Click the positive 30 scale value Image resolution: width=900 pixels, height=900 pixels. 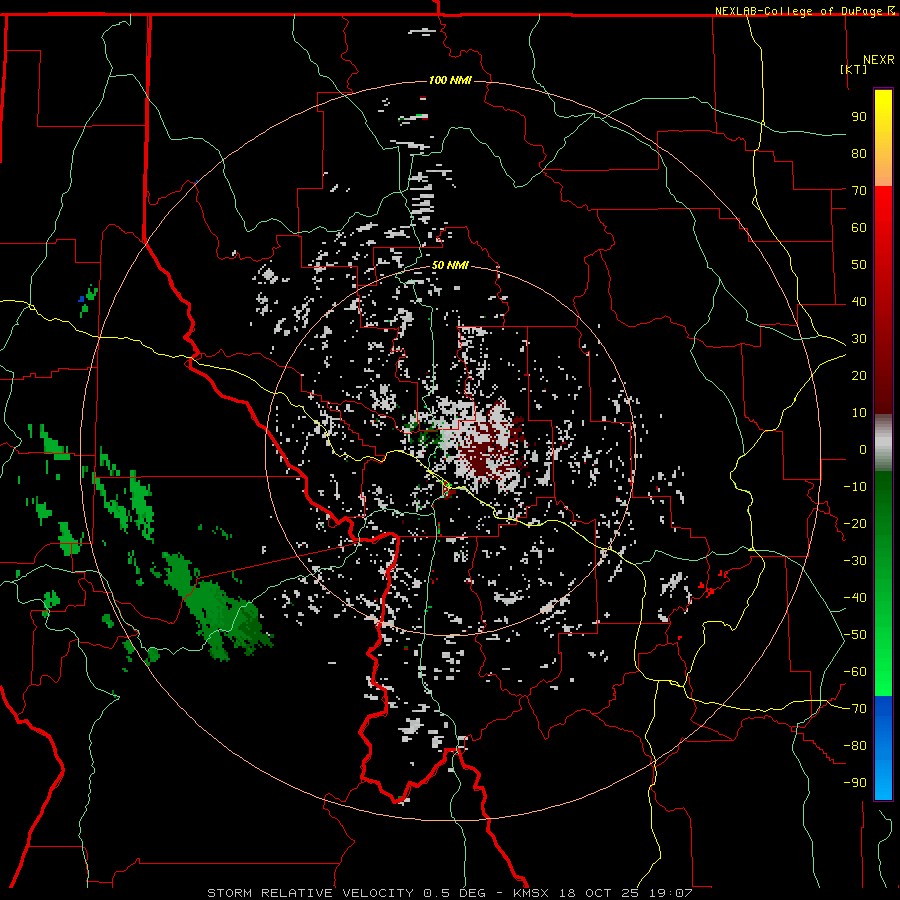click(859, 339)
